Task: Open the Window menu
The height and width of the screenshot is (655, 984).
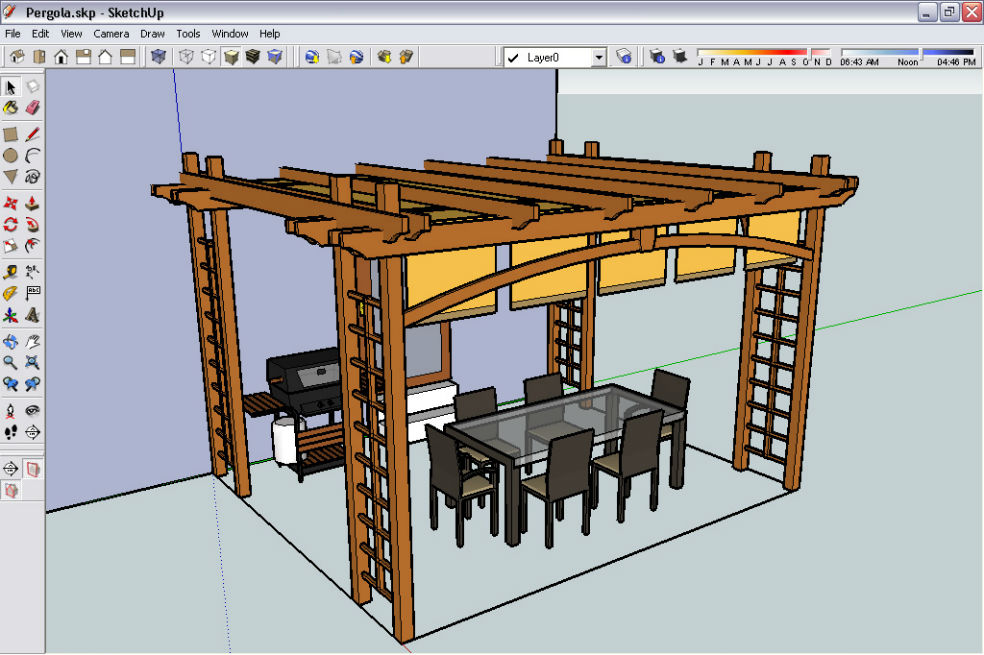Action: tap(230, 34)
